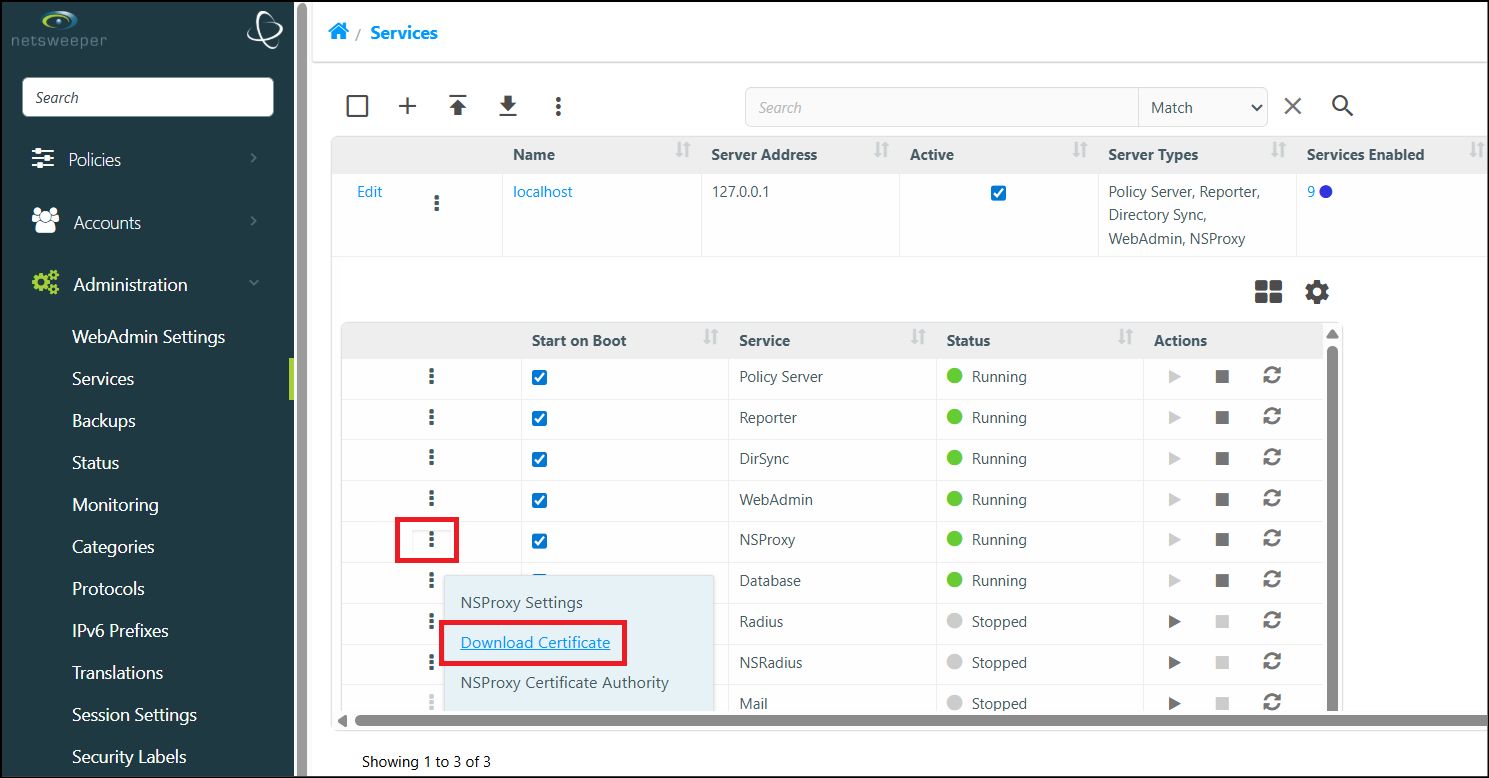
Task: Switch to grid view icon
Action: click(1268, 292)
